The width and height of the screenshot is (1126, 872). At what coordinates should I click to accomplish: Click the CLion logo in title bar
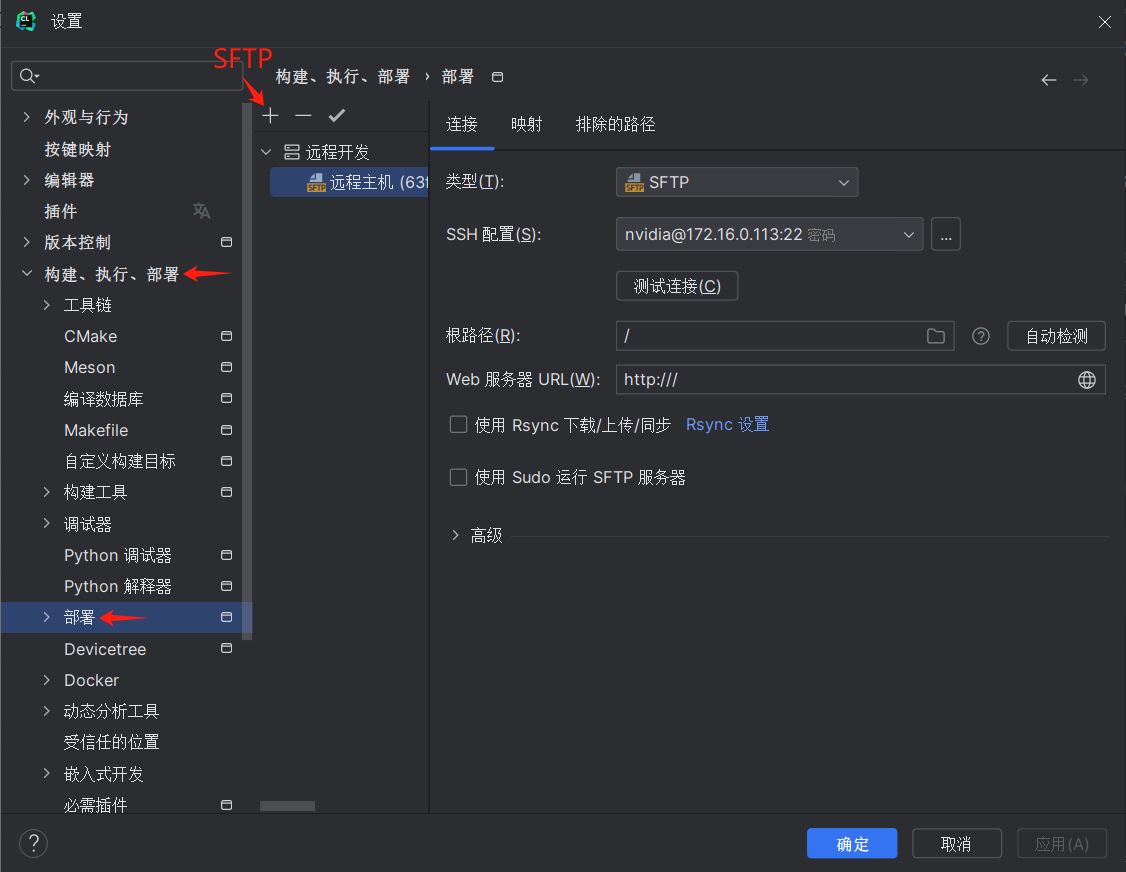coord(26,21)
